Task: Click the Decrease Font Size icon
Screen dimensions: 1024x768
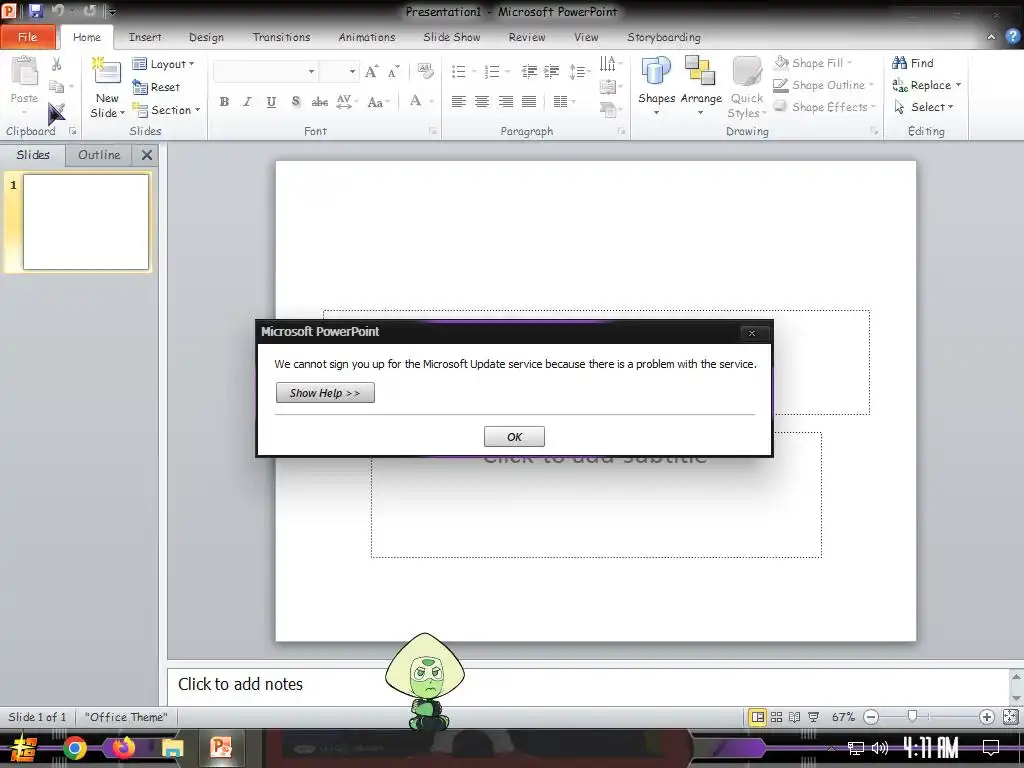Action: 393,71
